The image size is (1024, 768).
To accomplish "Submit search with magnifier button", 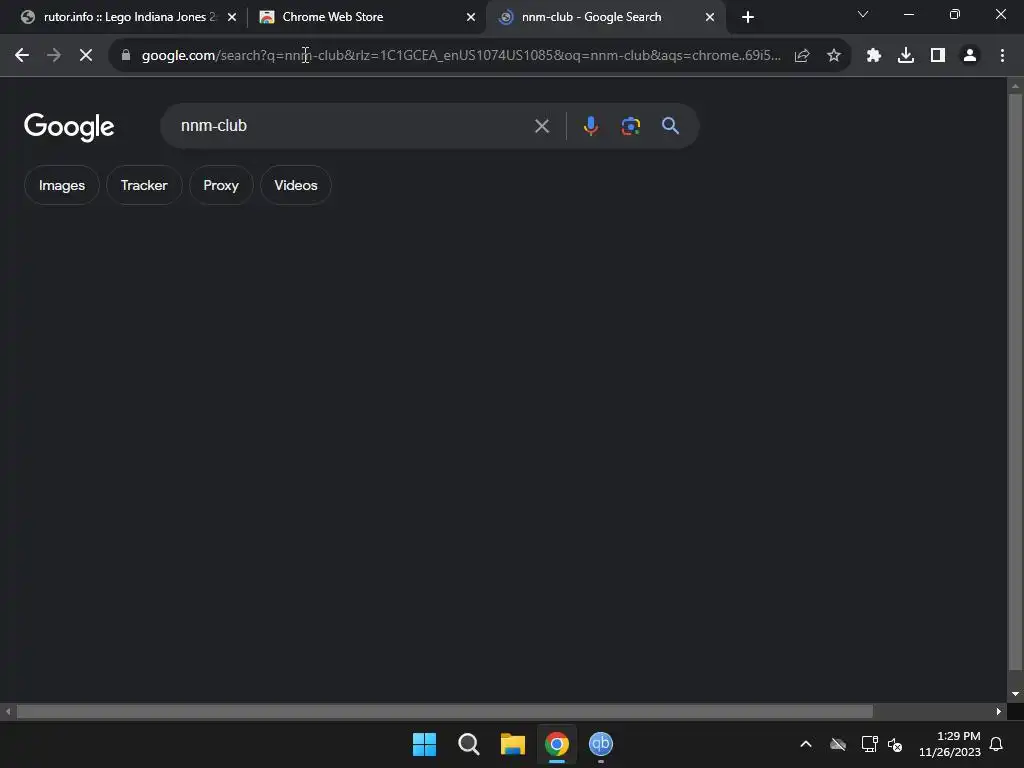I will [x=670, y=126].
